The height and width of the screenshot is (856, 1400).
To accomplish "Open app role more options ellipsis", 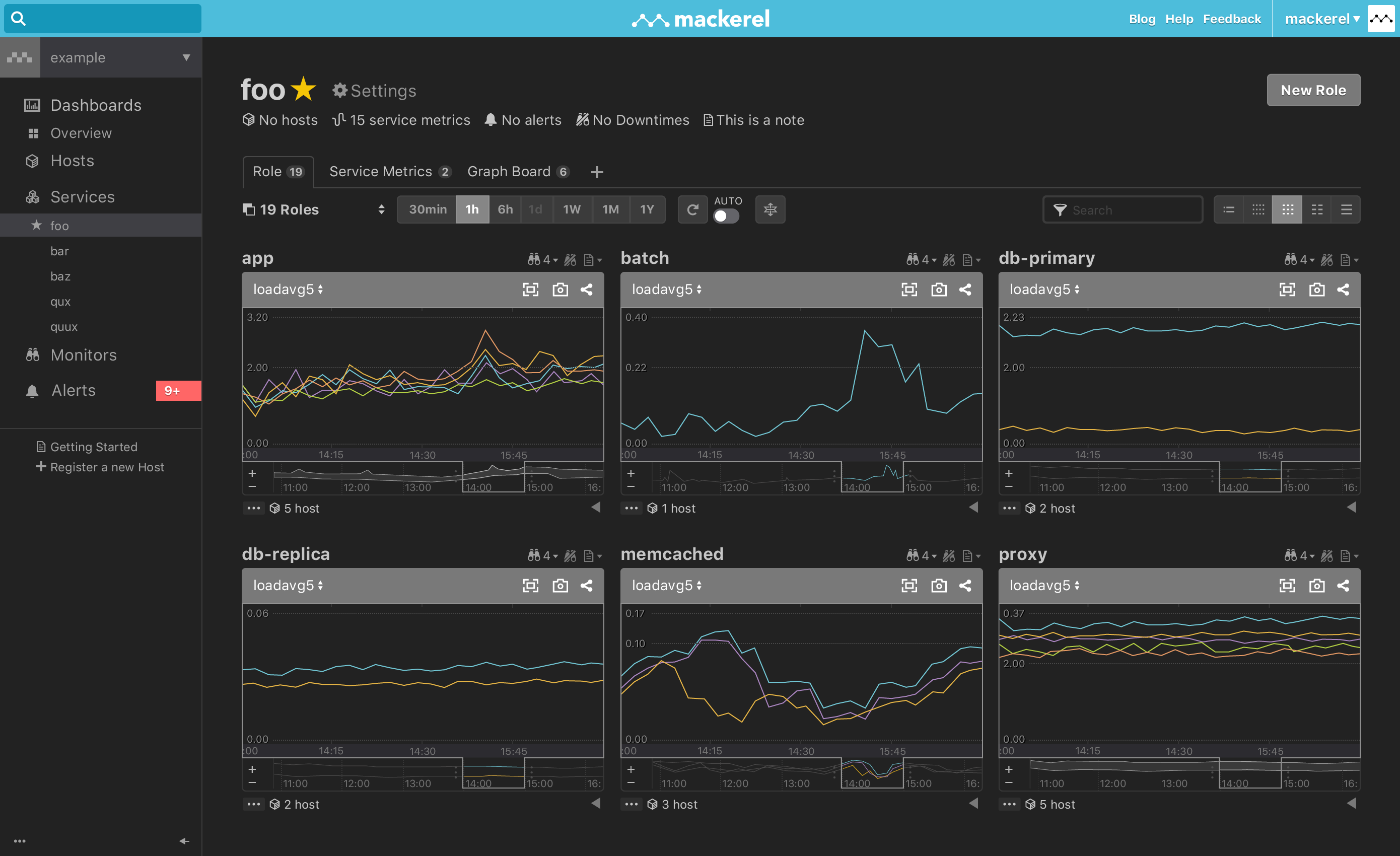I will (253, 509).
